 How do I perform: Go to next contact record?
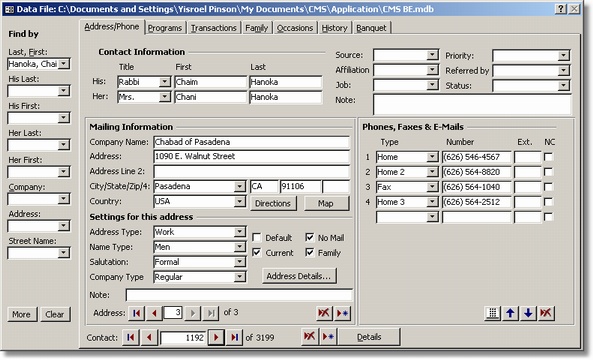coord(216,337)
